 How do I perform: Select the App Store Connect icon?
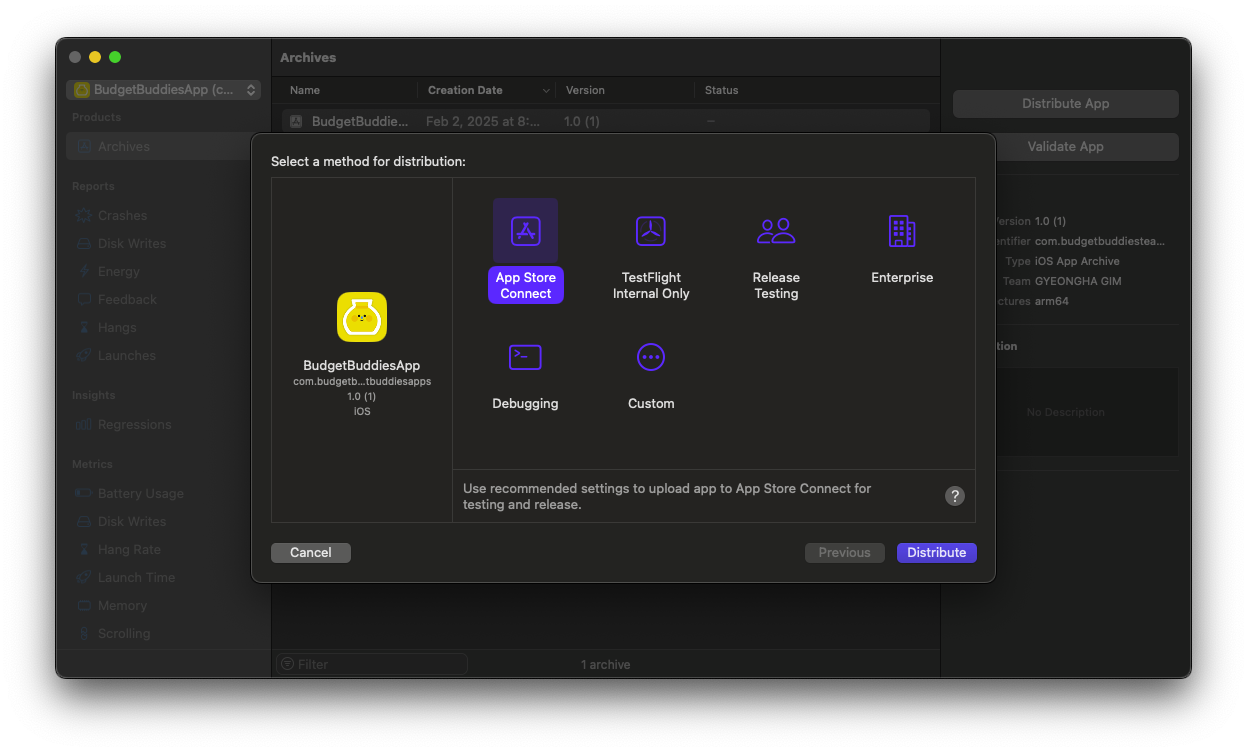[x=526, y=231]
